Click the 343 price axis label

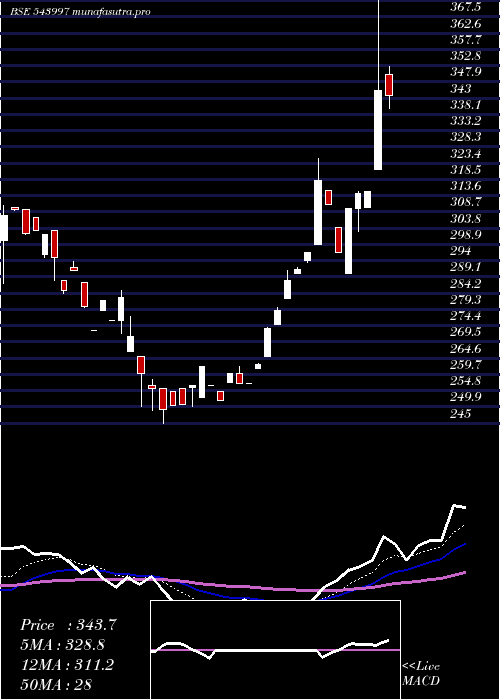(461, 89)
